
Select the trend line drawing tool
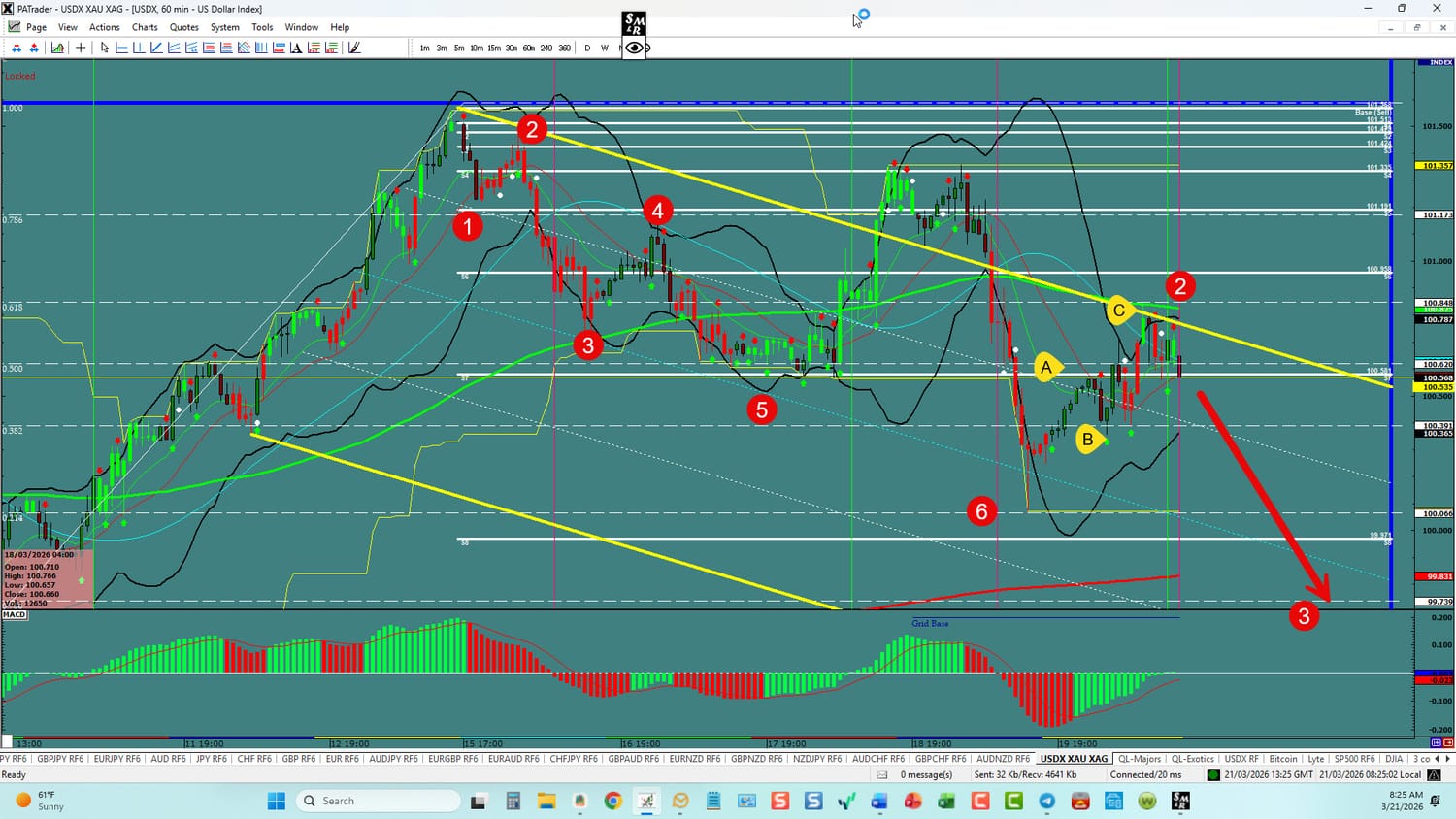click(157, 48)
